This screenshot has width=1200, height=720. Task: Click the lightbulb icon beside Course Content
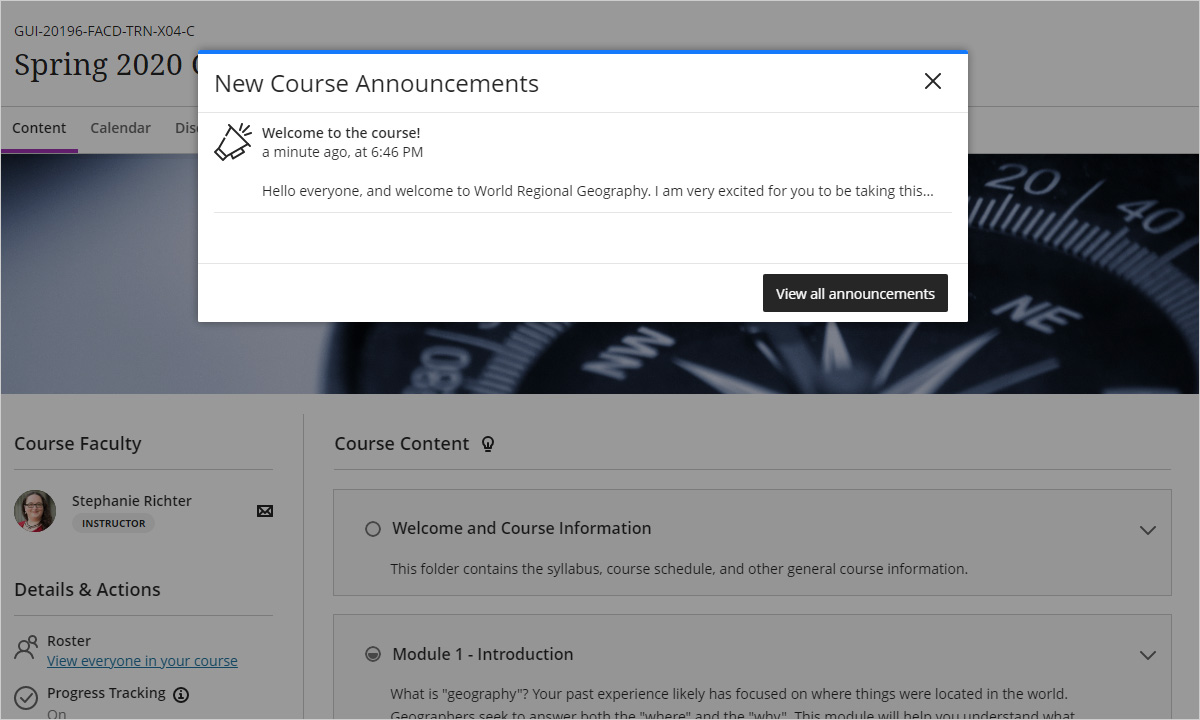[x=488, y=444]
